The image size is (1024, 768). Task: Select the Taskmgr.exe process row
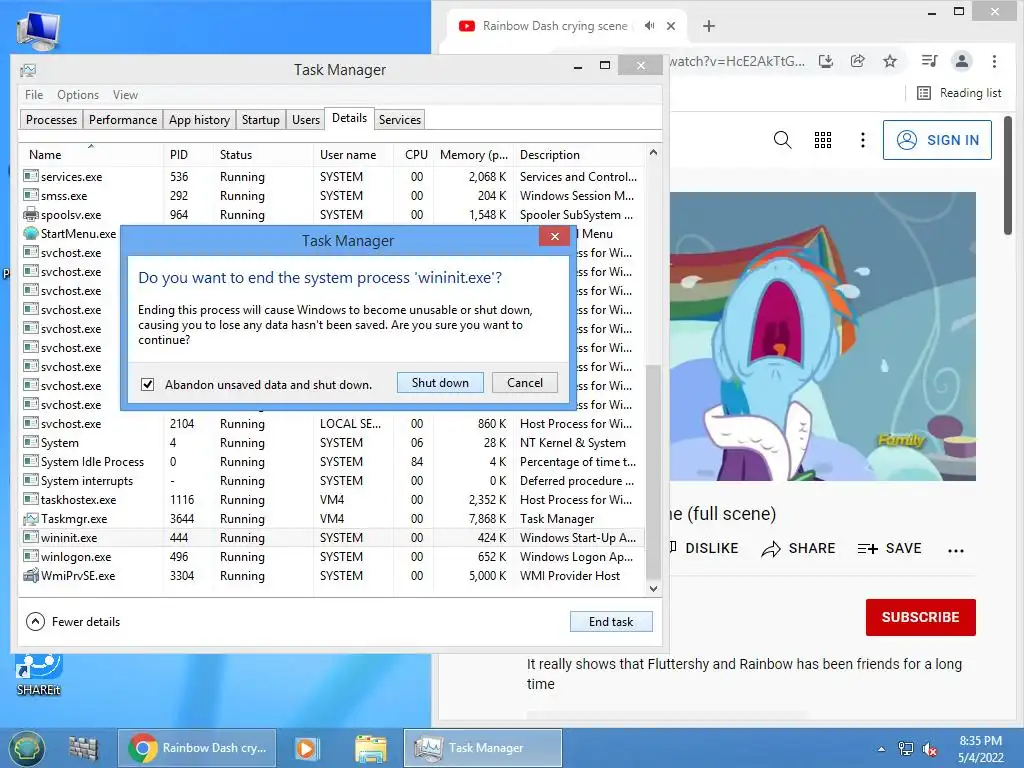pyautogui.click(x=332, y=519)
